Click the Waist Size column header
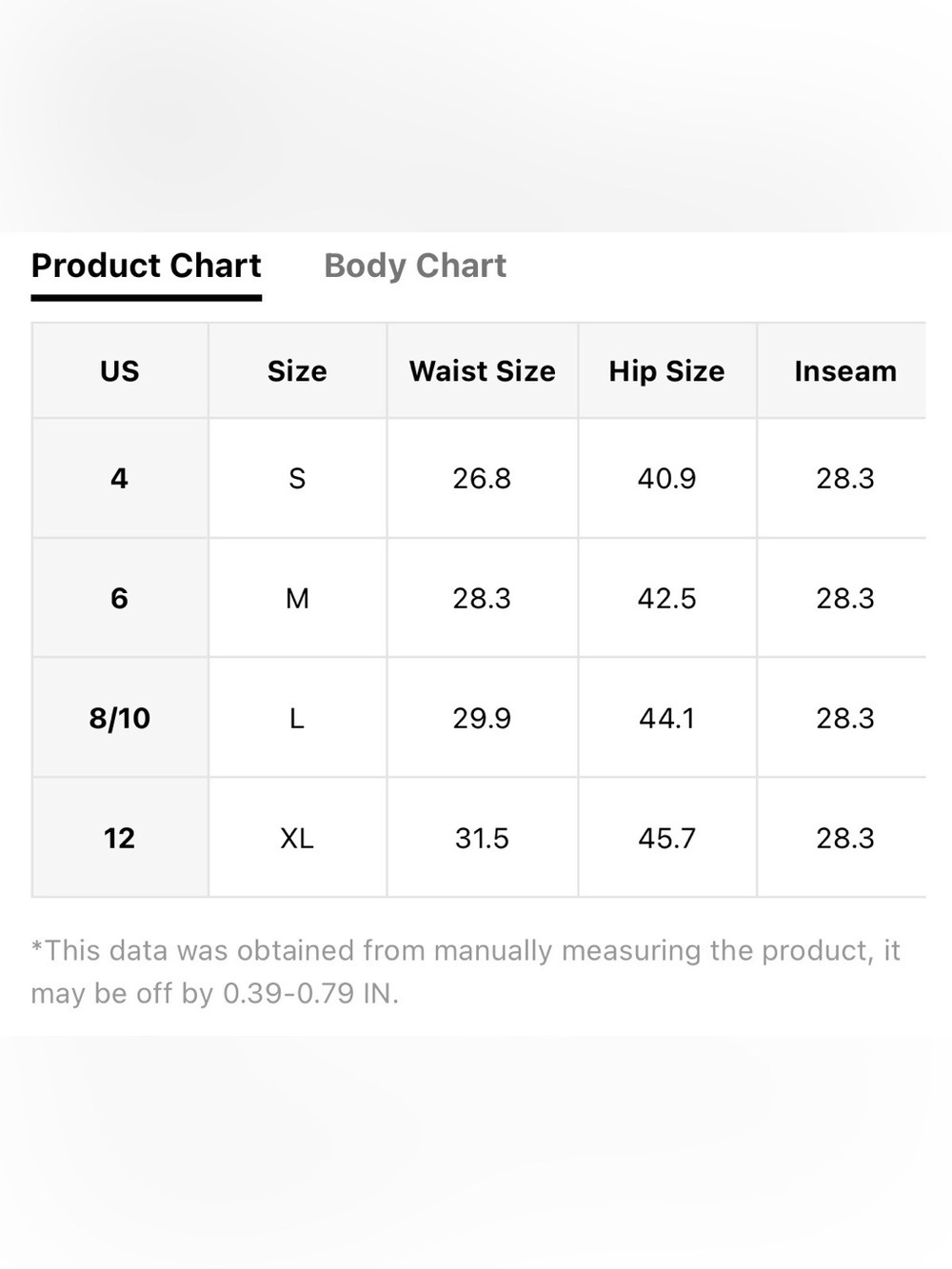Viewport: 952px width, 1269px height. [482, 370]
